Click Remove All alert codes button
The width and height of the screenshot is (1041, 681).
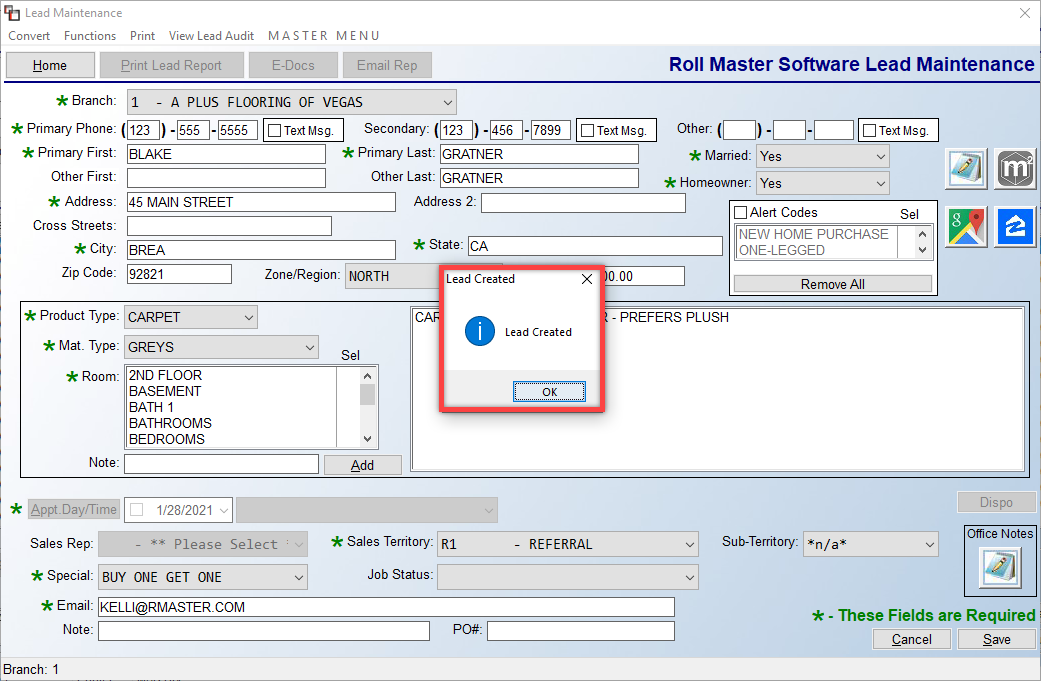coord(833,284)
